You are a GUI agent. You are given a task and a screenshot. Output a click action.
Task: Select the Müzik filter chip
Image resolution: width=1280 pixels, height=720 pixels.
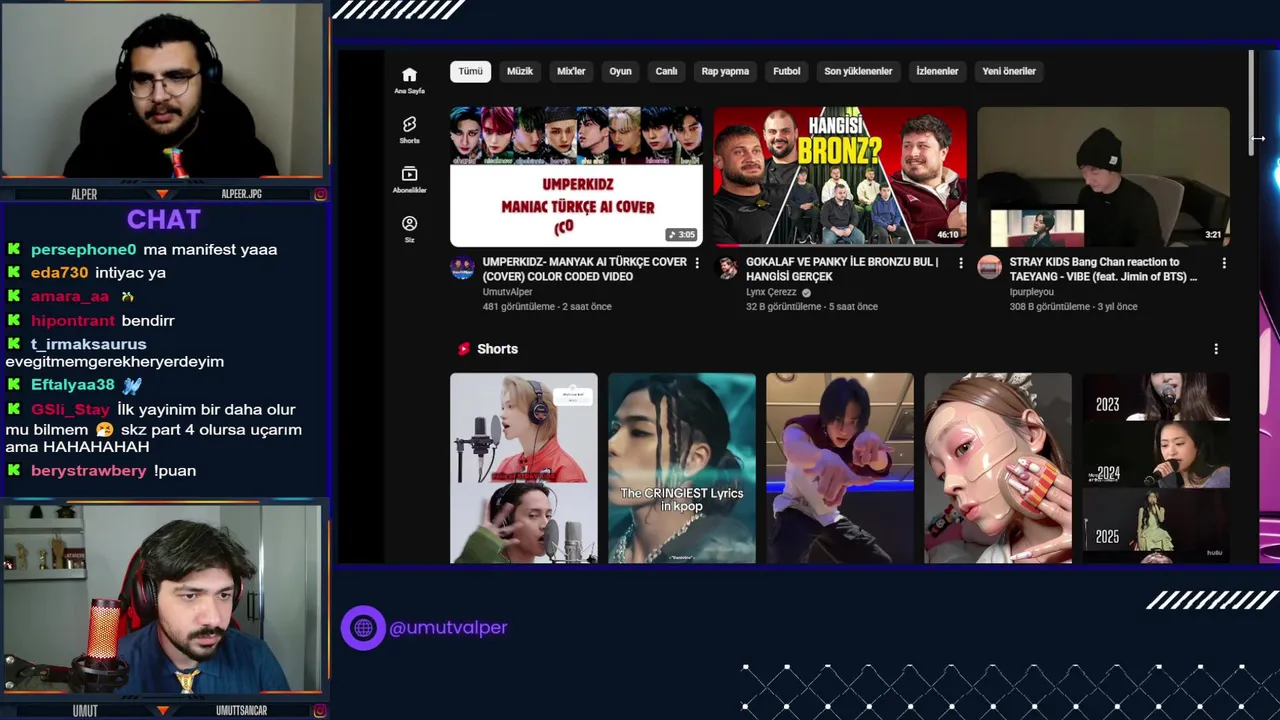pos(520,71)
